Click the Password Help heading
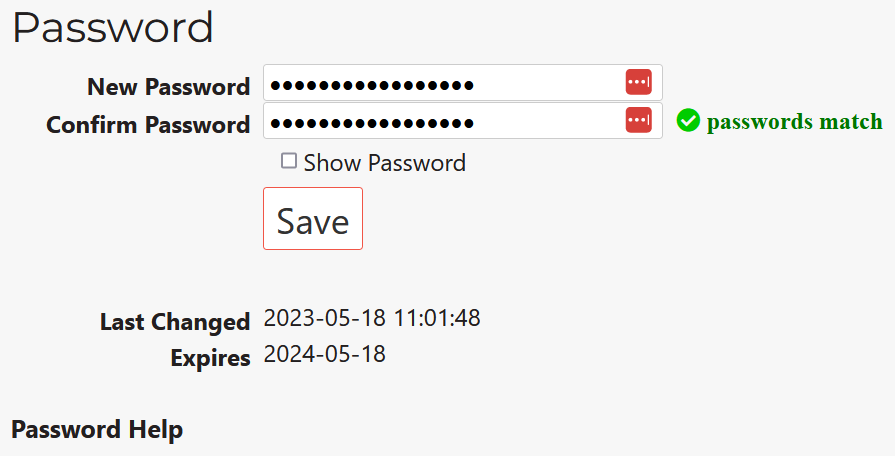The height and width of the screenshot is (456, 895). pyautogui.click(x=97, y=430)
